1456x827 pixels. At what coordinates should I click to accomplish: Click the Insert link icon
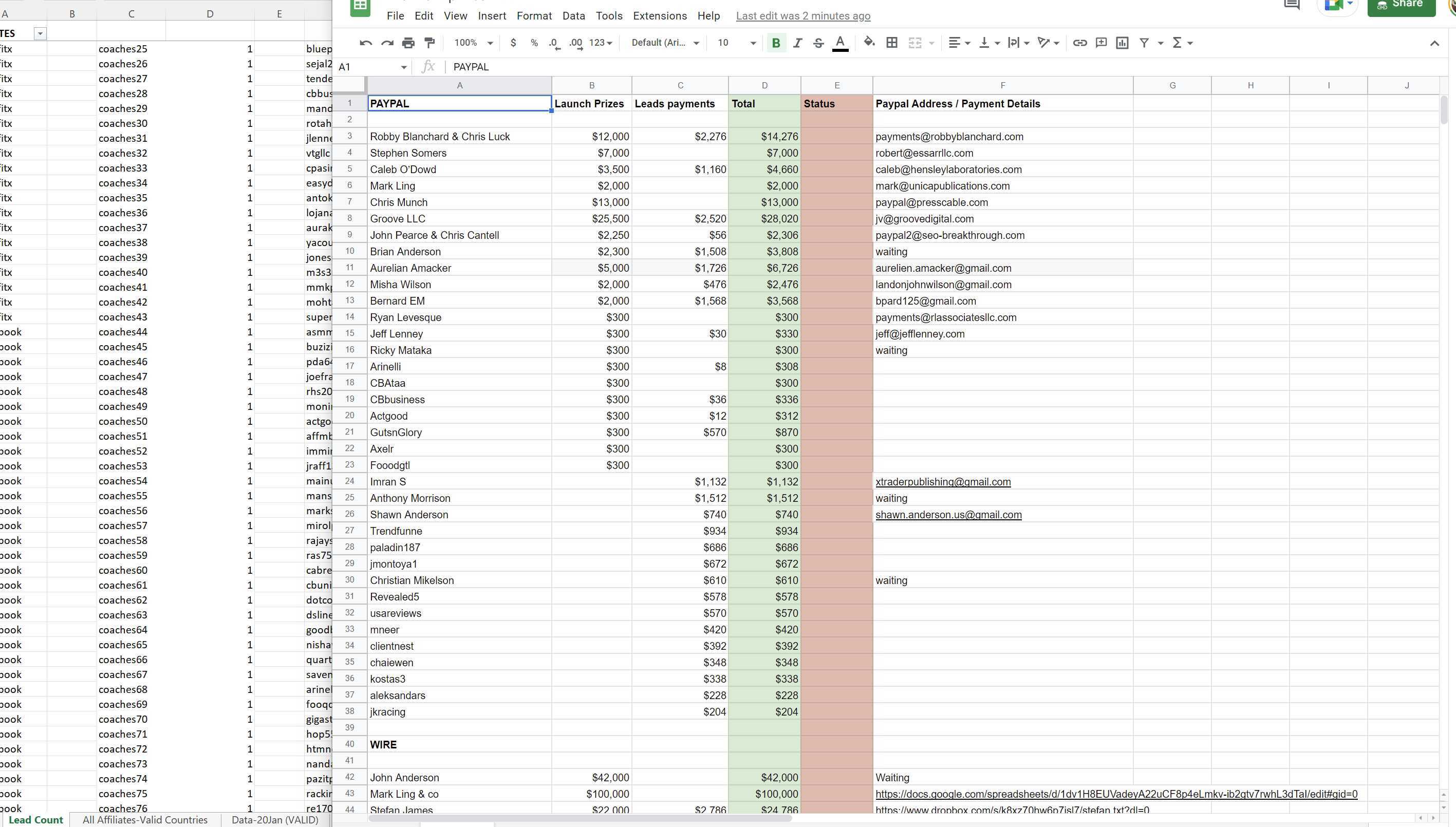coord(1079,43)
